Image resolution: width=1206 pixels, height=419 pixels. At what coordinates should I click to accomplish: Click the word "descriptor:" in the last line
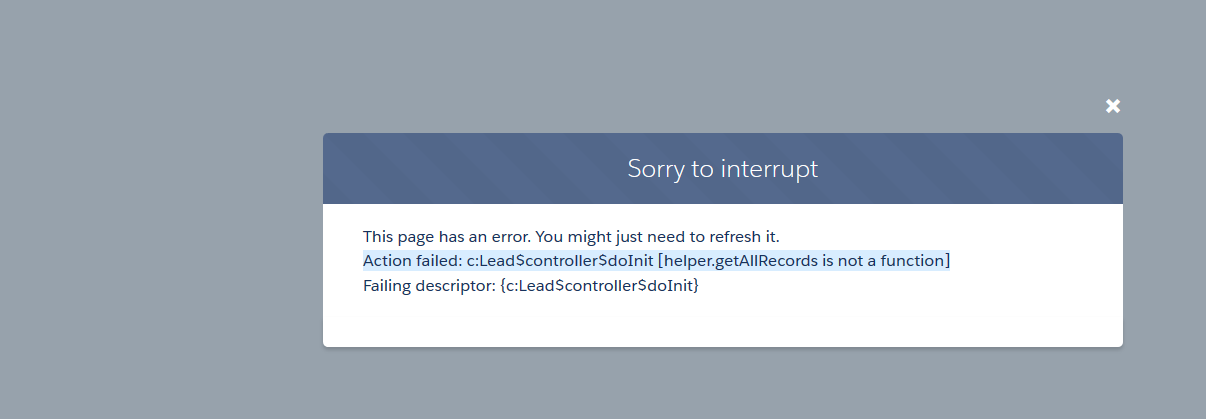[456, 286]
